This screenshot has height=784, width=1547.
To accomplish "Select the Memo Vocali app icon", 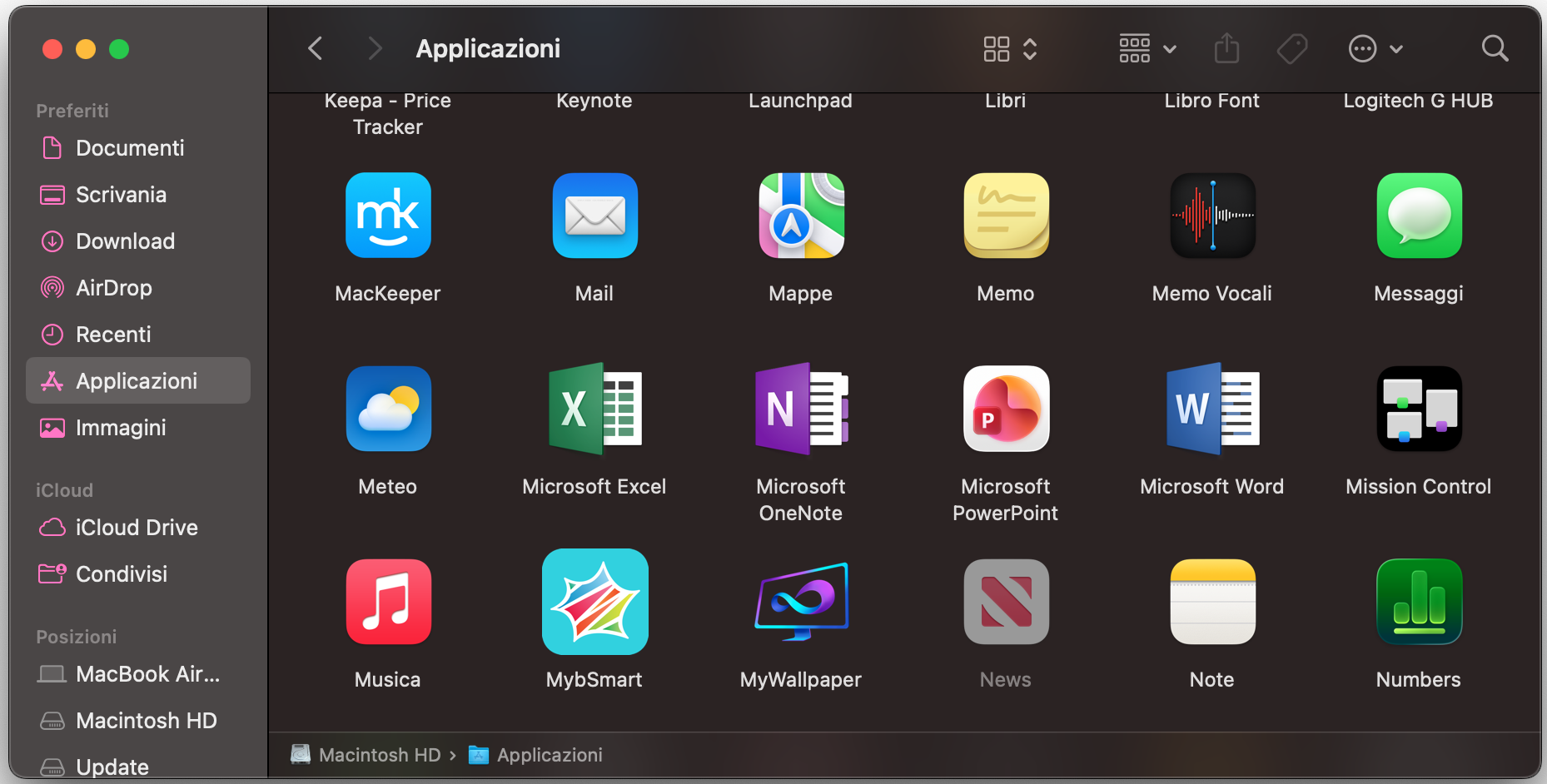I will (1212, 216).
